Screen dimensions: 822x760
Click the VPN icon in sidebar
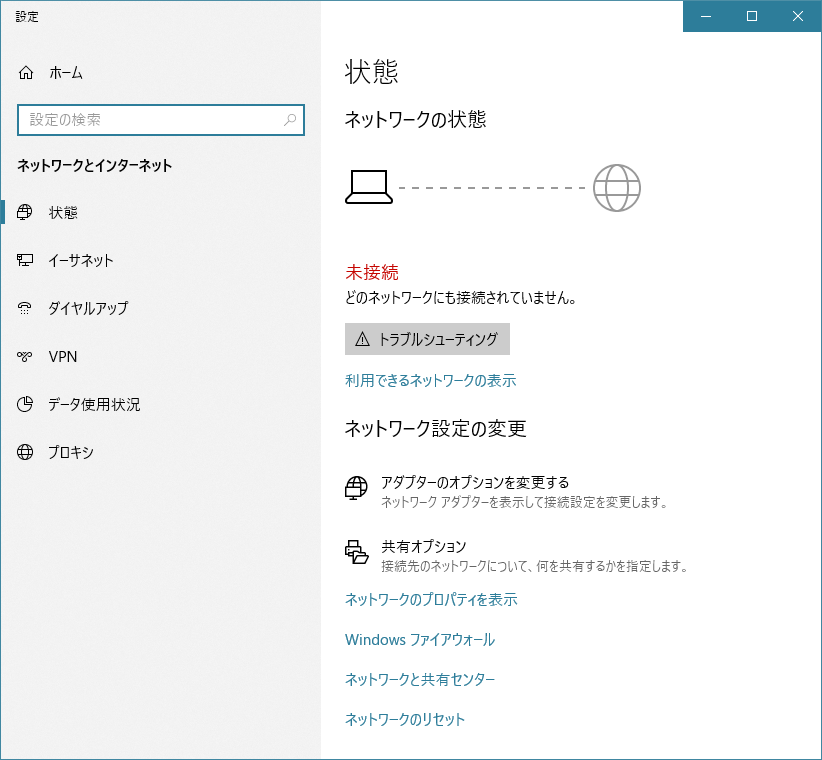(25, 356)
